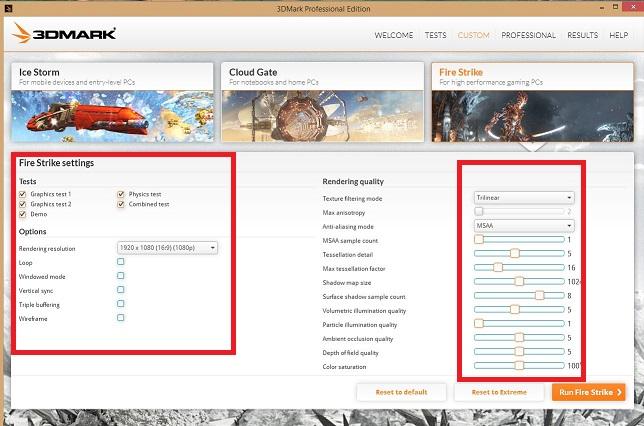Select the Cloud Gate benchmark thumbnail
644x426 pixels.
[322, 102]
